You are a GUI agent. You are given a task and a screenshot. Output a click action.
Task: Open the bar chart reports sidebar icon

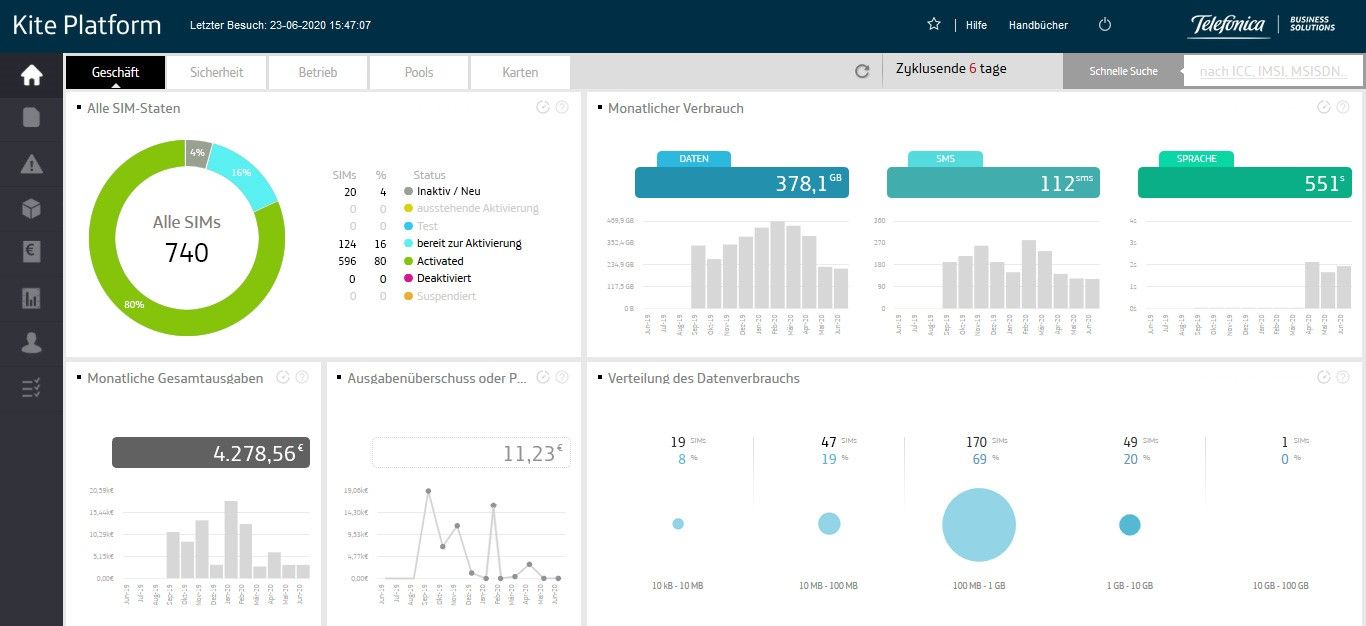(x=31, y=298)
